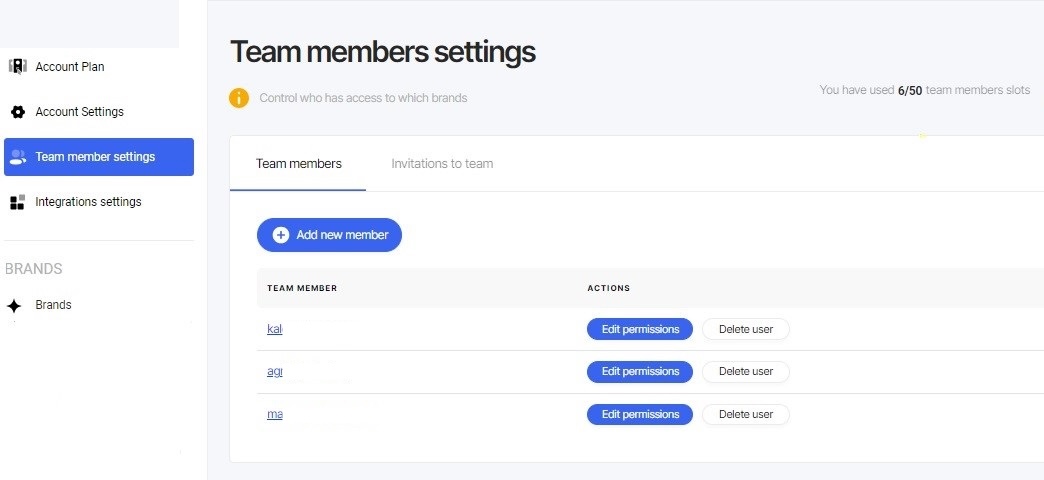Click the Brands star icon
The width and height of the screenshot is (1044, 480).
tap(15, 306)
